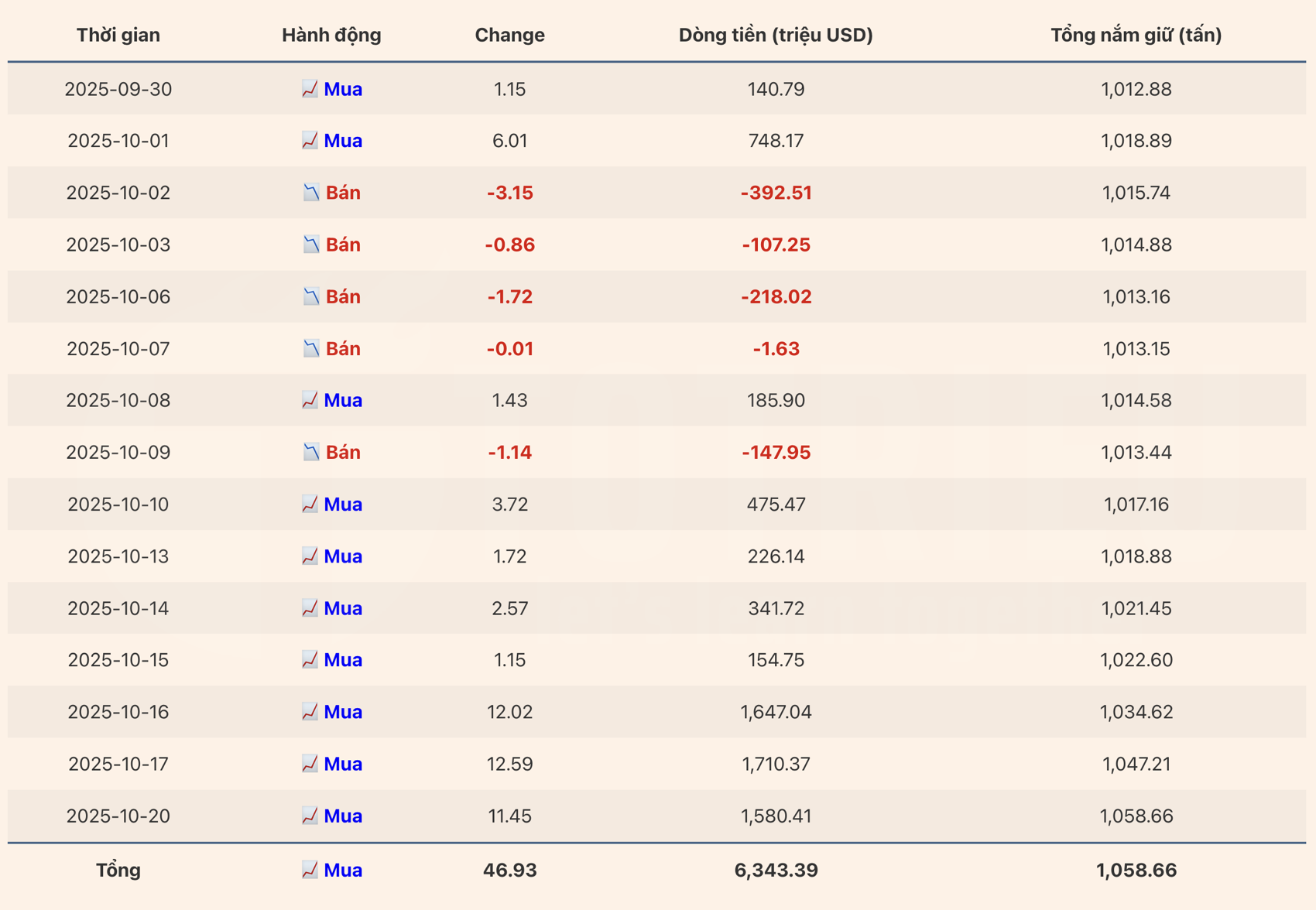1316x910 pixels.
Task: Click the Hành động column header
Action: 331,35
